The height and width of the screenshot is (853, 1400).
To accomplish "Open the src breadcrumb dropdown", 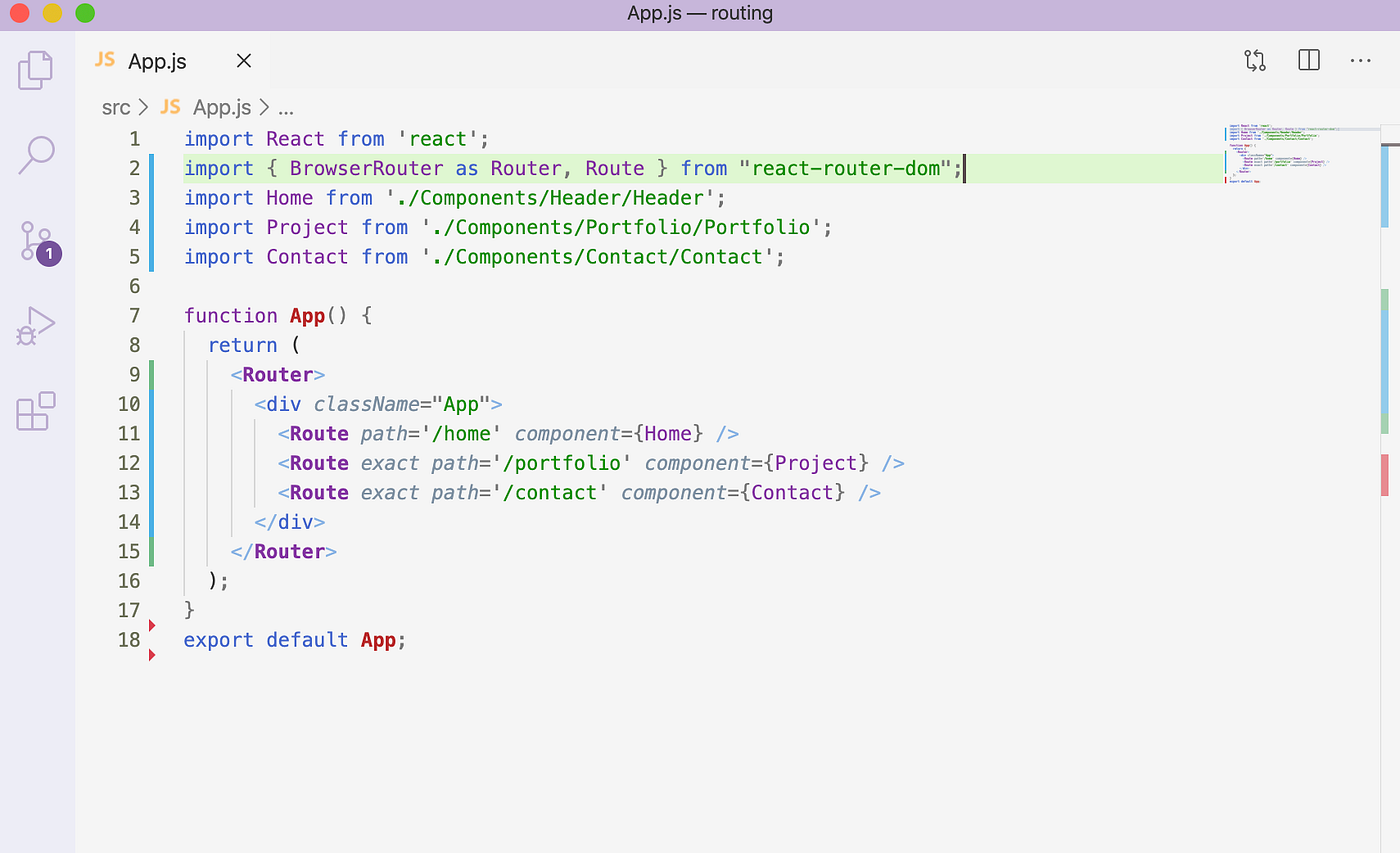I will pyautogui.click(x=115, y=107).
